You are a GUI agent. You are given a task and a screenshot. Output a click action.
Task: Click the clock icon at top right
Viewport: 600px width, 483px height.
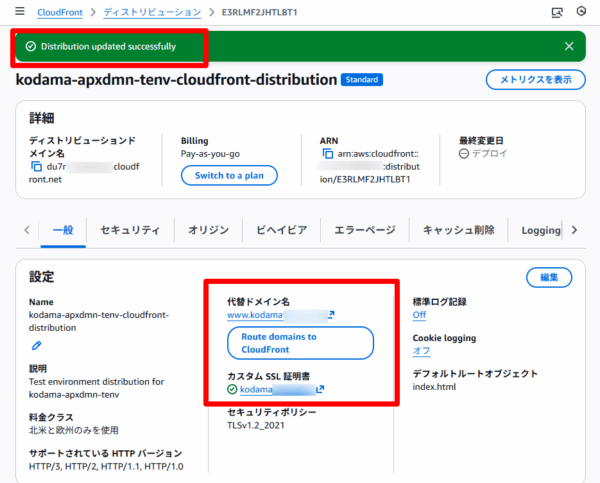[582, 13]
